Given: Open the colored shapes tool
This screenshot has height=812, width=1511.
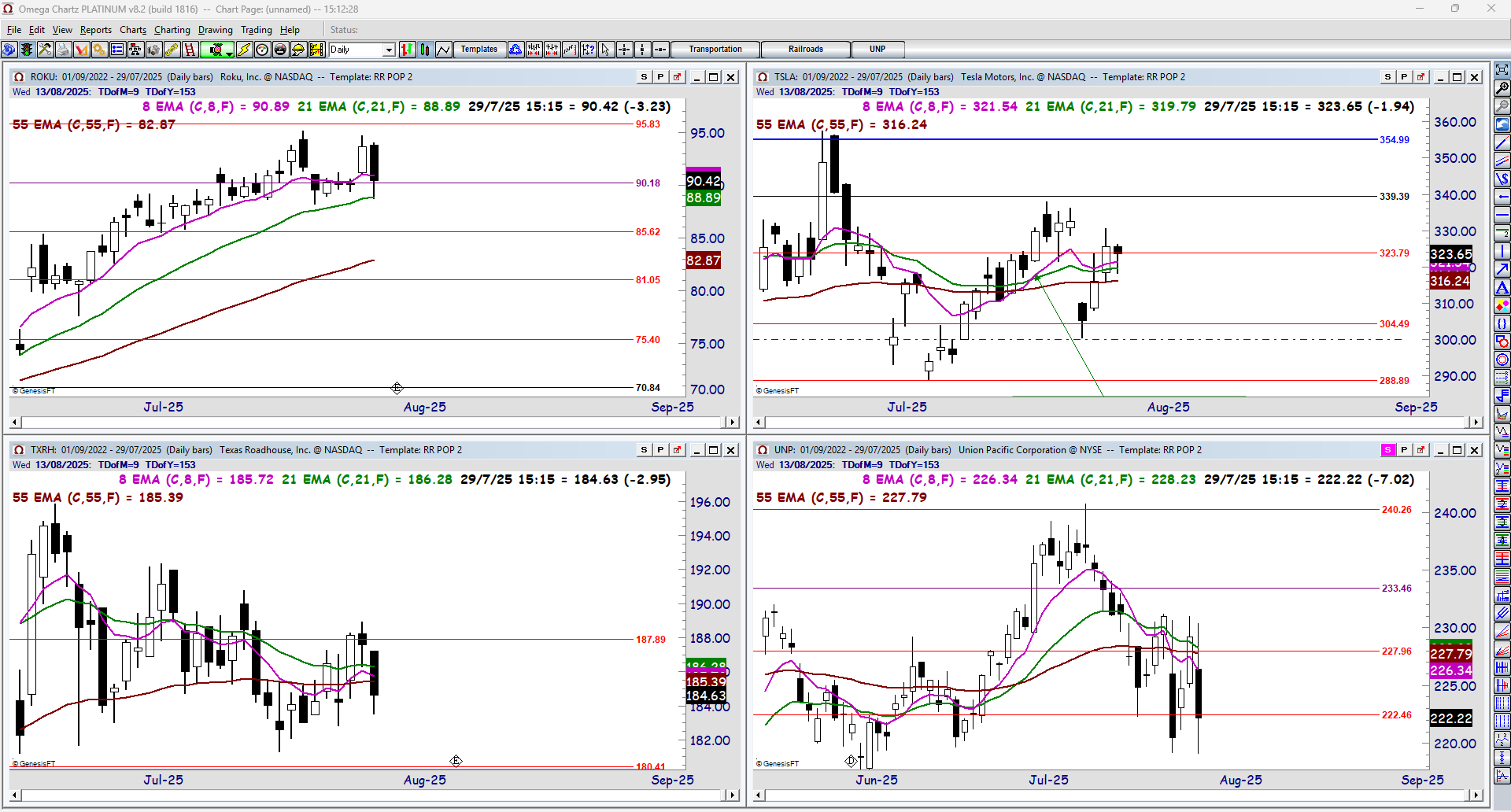Looking at the screenshot, I should pos(1502,305).
